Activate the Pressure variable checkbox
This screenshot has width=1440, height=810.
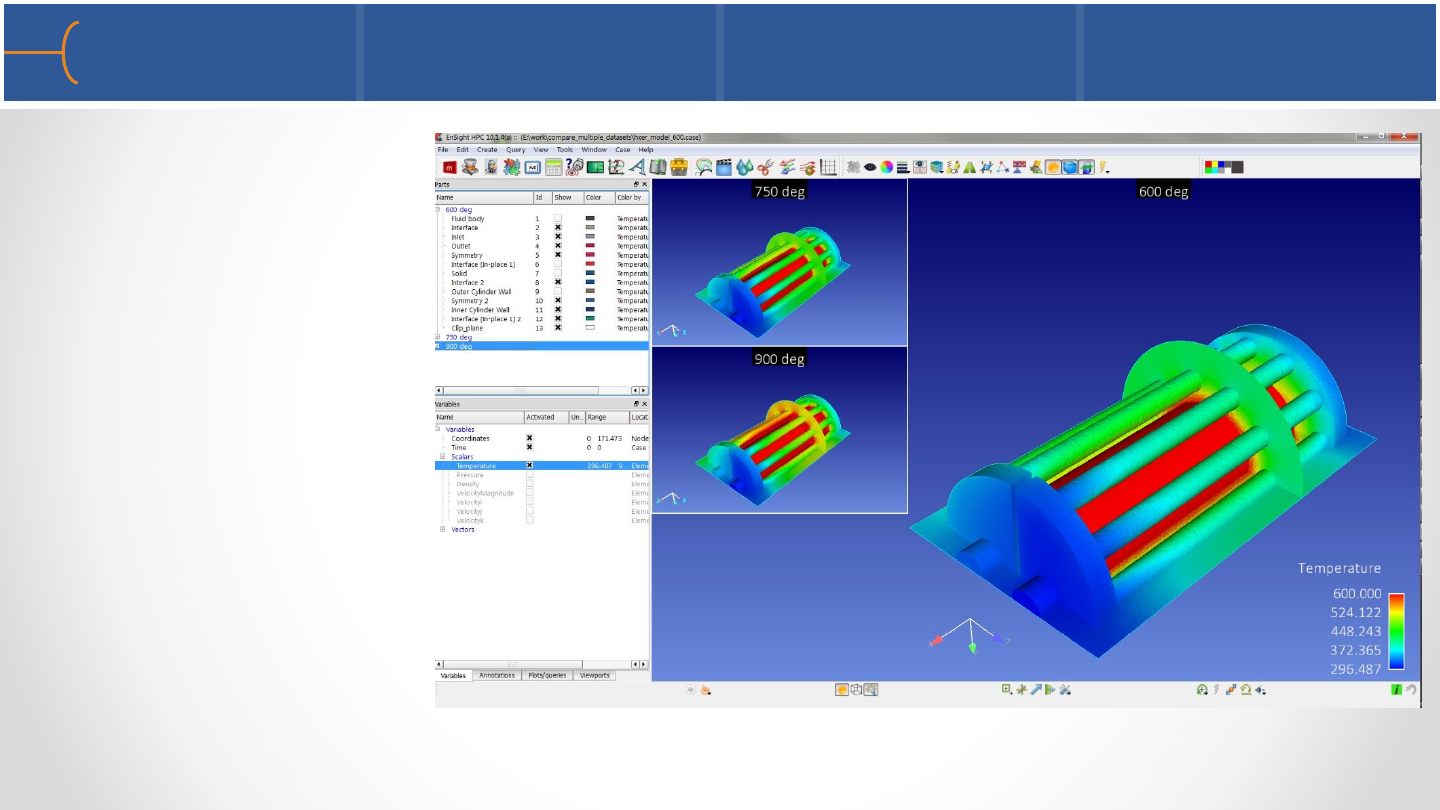[x=530, y=474]
